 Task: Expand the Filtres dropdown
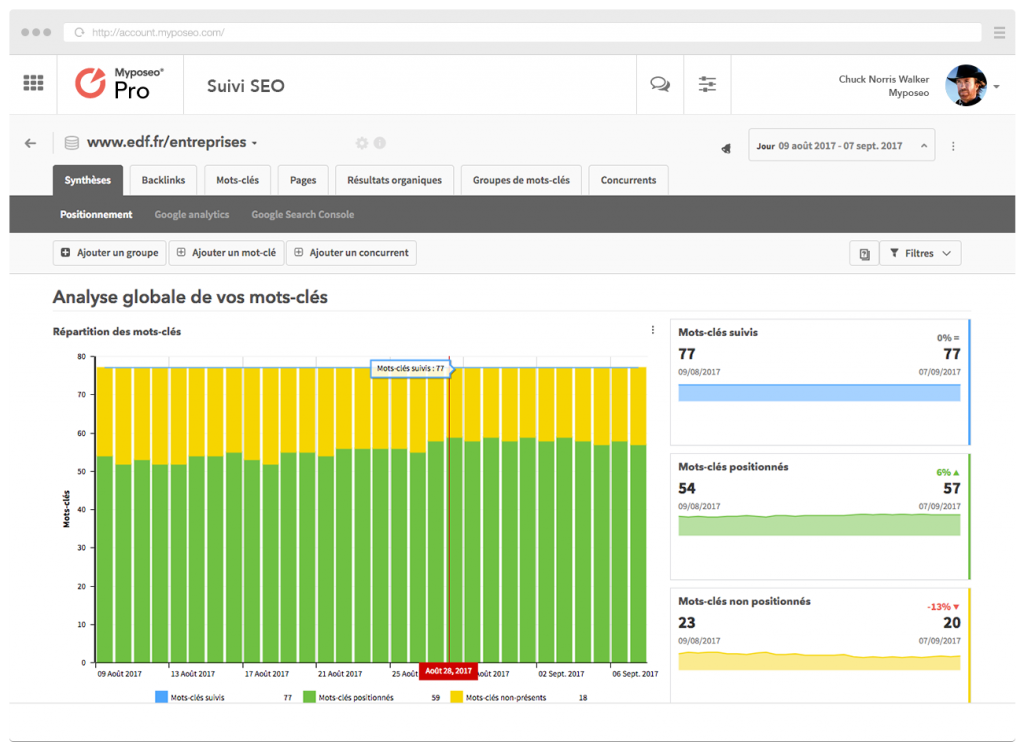(x=920, y=253)
